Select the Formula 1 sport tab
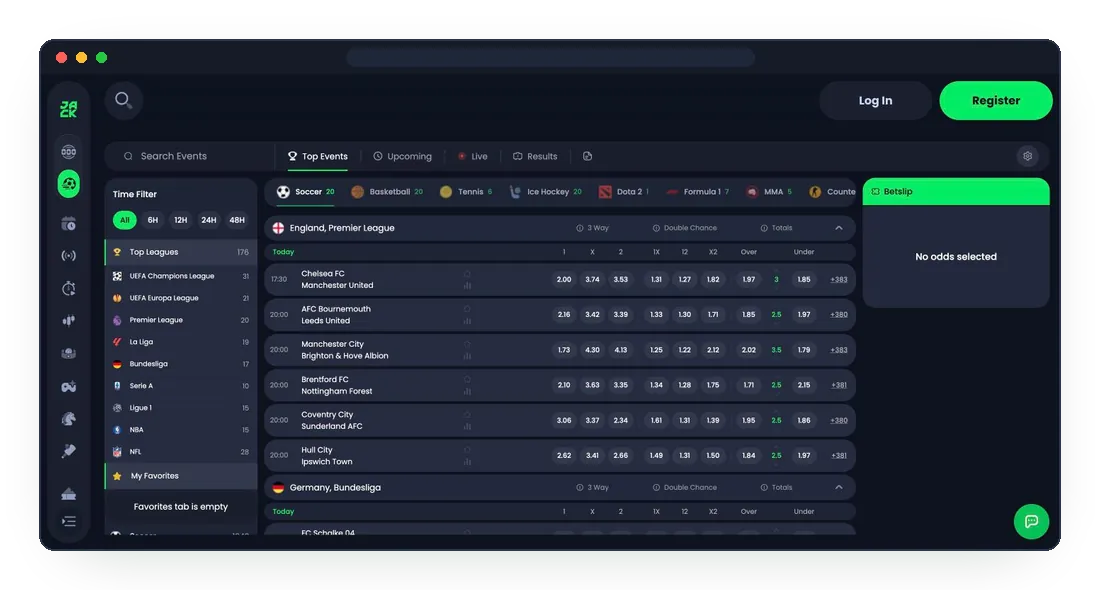The height and width of the screenshot is (590, 1100). [698, 192]
